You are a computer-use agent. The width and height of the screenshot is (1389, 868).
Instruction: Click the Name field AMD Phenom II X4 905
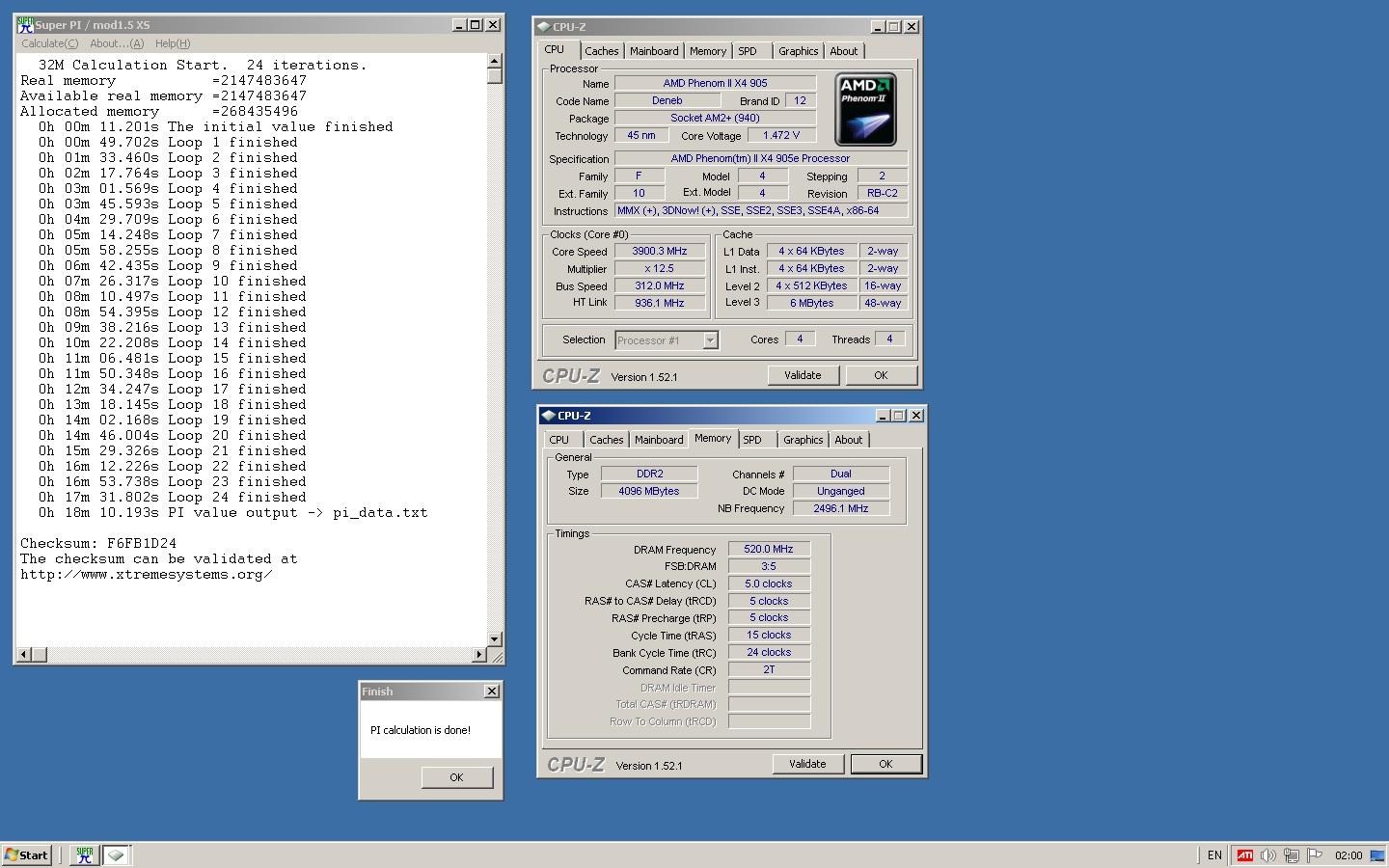point(715,83)
